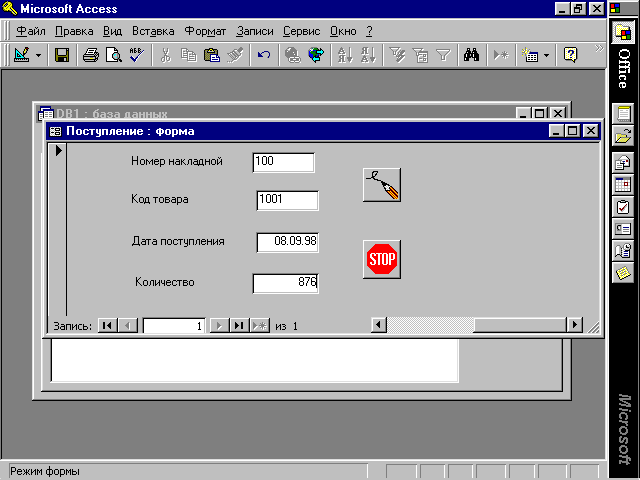The image size is (640, 480).
Task: Open the Правка menu
Action: click(x=74, y=31)
